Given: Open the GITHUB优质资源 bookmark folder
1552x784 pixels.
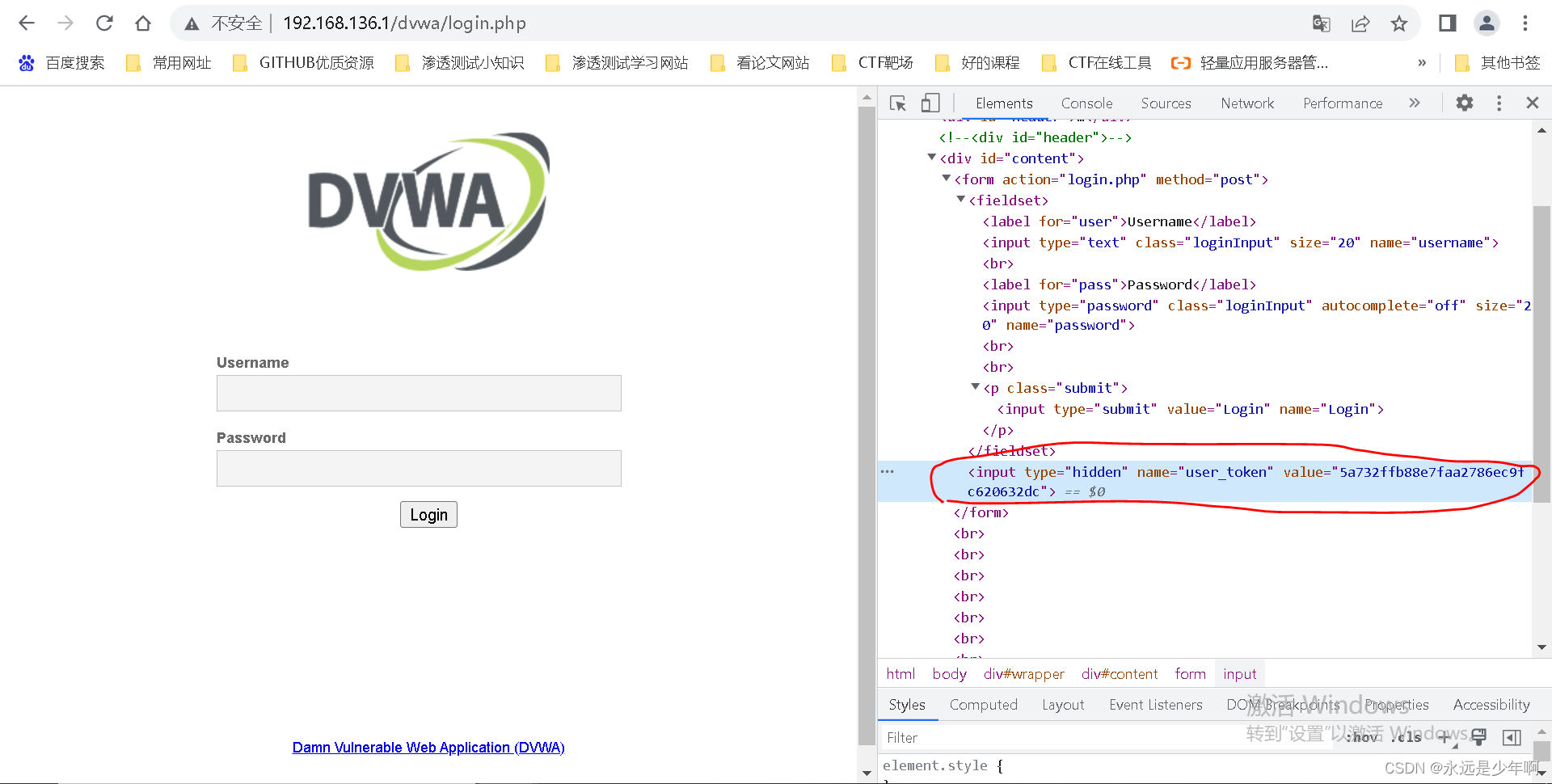Looking at the screenshot, I should click(x=303, y=63).
